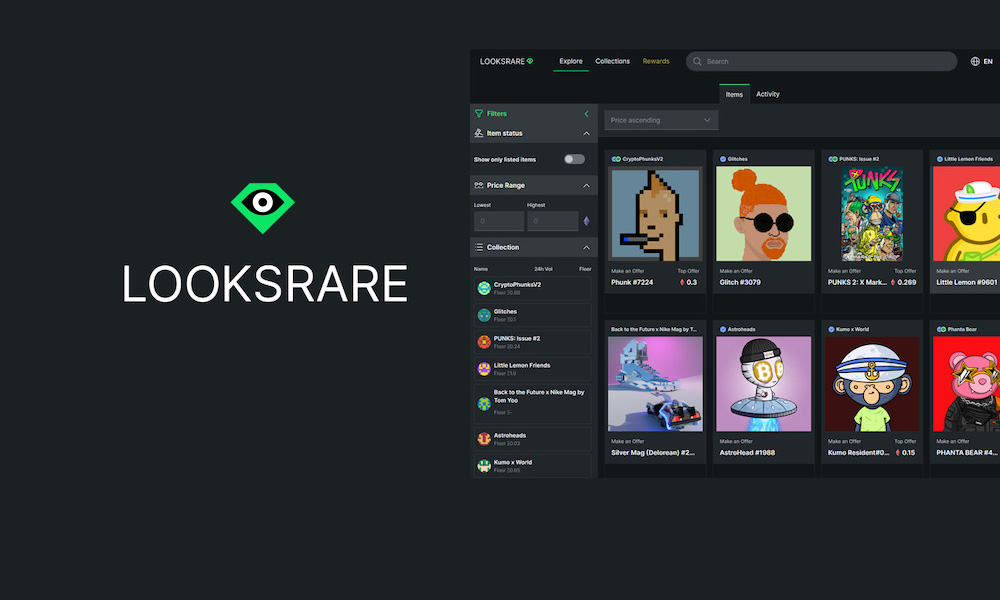
Task: Click verified badge on Glitches card
Action: point(723,159)
